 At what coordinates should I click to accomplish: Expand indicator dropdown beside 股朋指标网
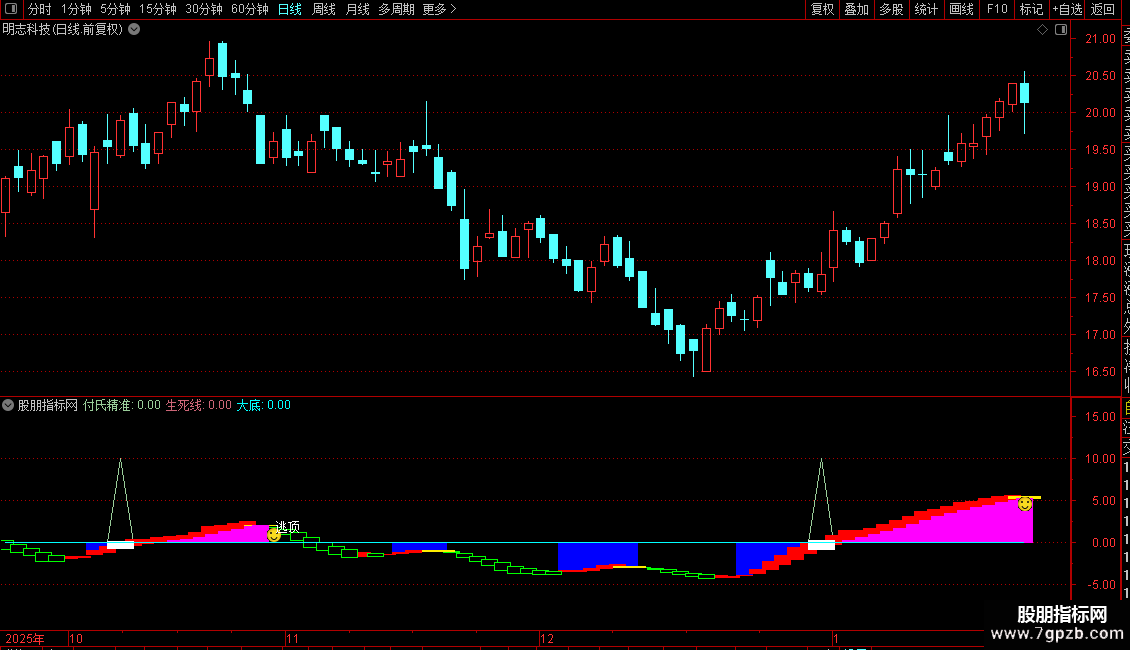pos(8,405)
